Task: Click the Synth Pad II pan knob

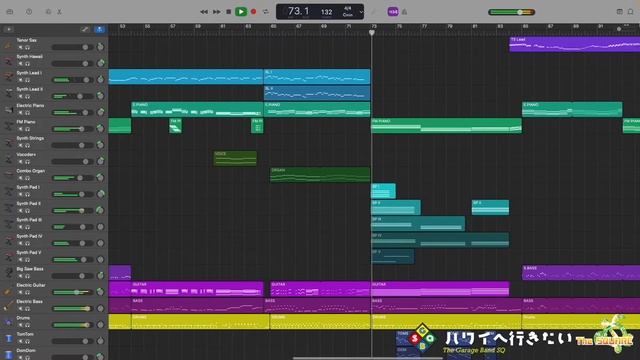Action: pos(100,210)
